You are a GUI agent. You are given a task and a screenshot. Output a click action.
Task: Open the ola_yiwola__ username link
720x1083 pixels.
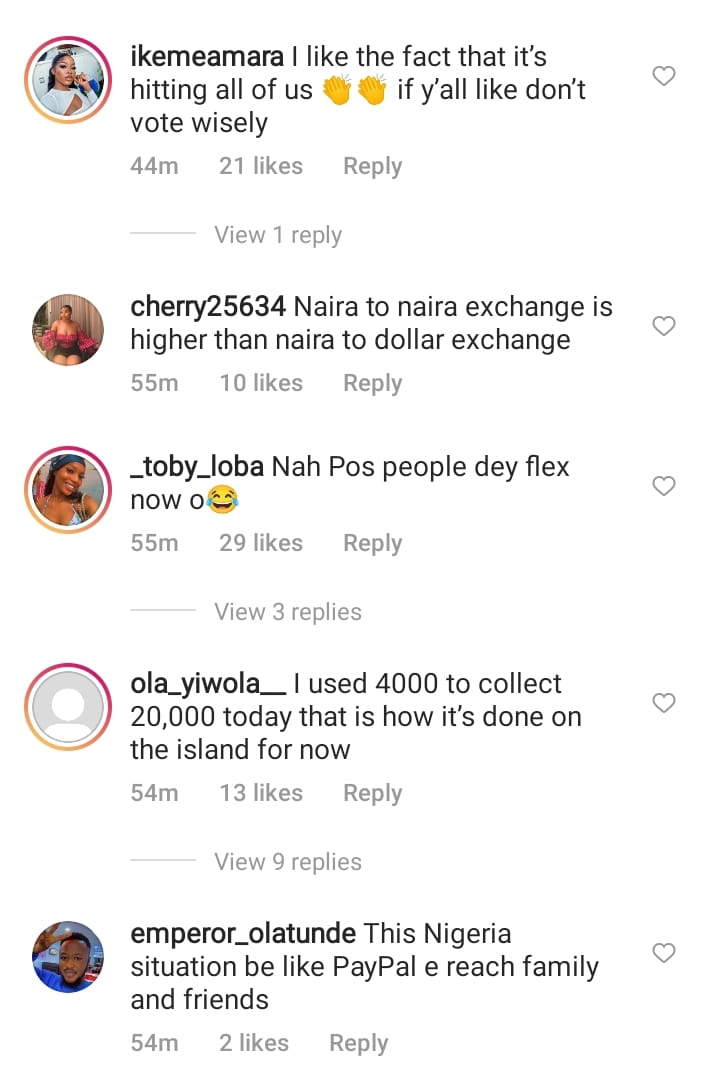click(x=208, y=684)
